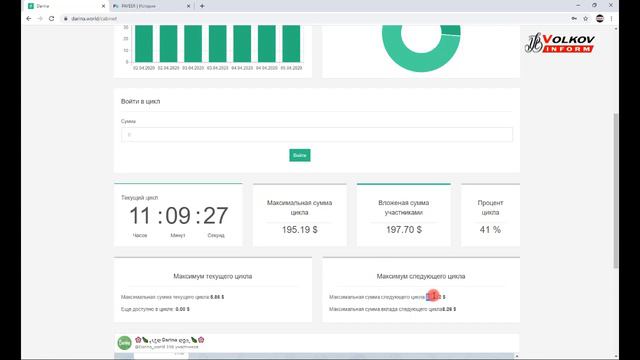
Task: Click the Еще доступно в цикле line
Action: click(155, 309)
